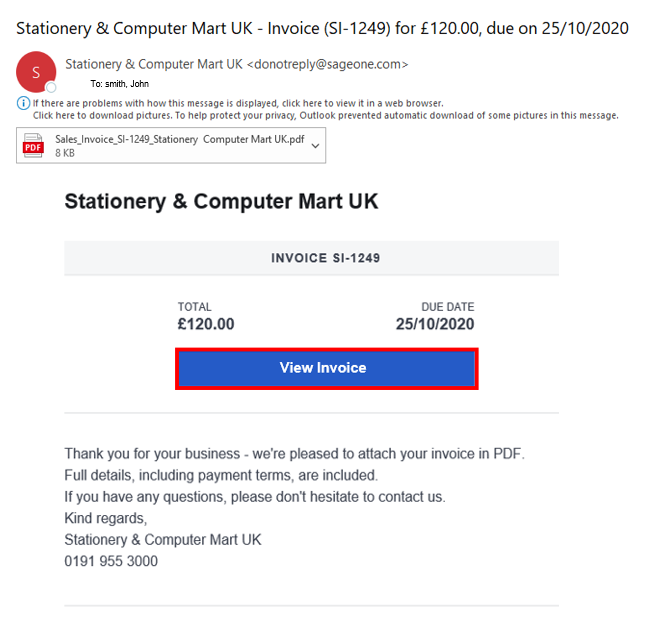Click the sender name and email address
The width and height of the screenshot is (658, 623).
[x=236, y=65]
